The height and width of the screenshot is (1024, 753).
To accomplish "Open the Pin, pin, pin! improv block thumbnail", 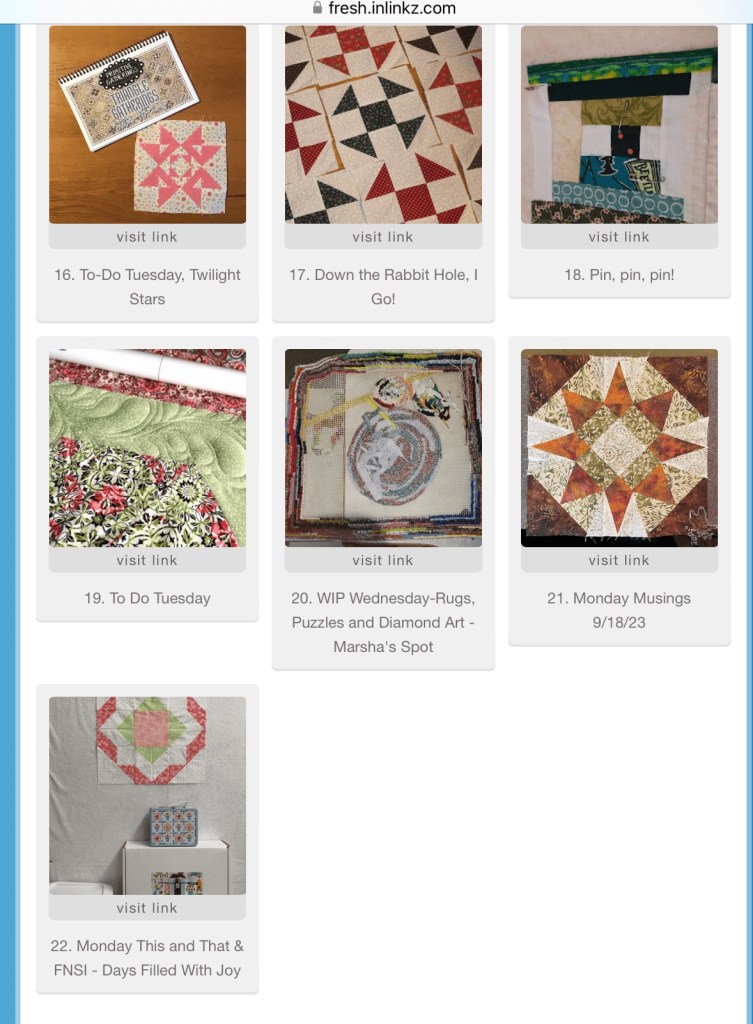I will tap(619, 125).
